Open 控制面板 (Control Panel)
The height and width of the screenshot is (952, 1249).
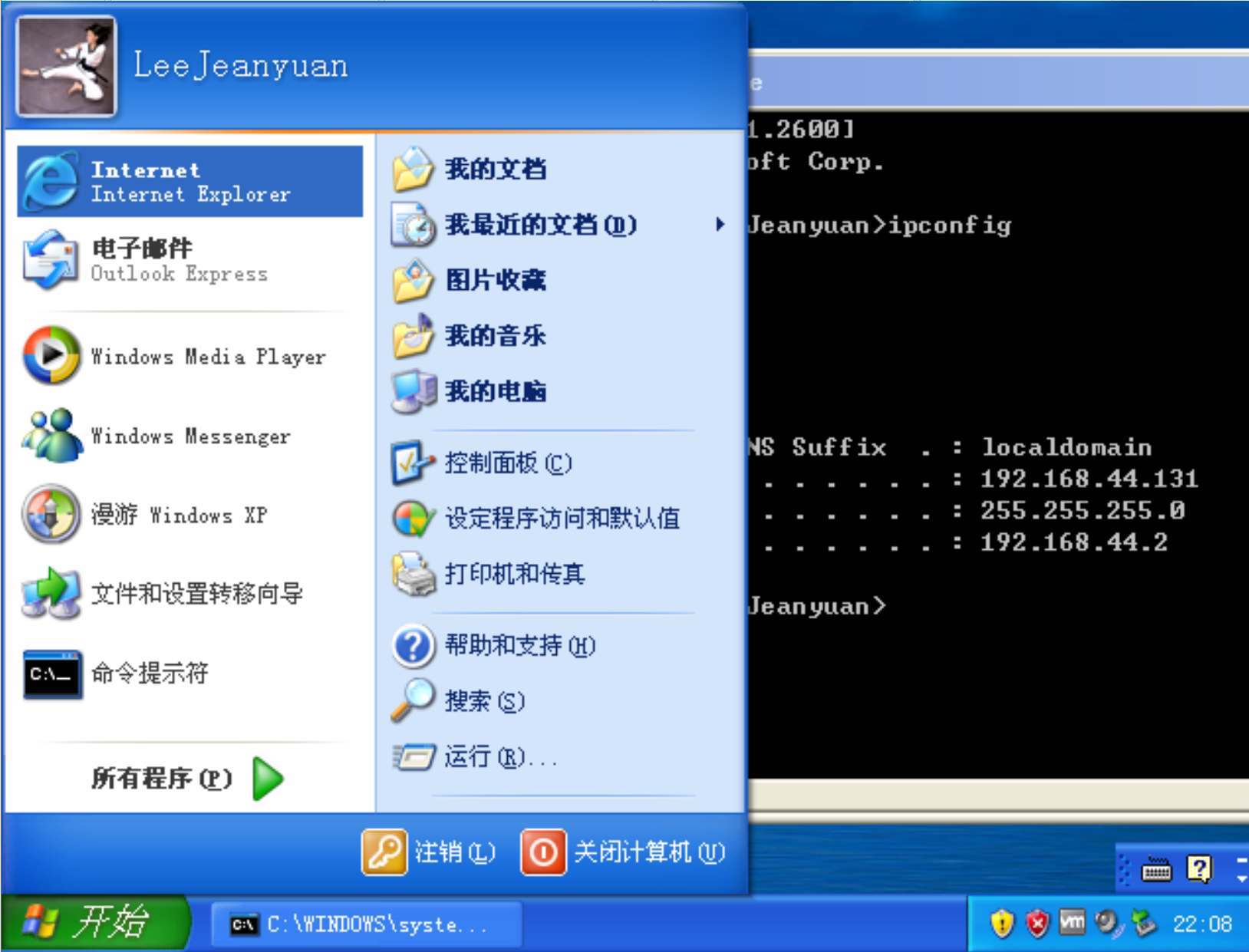click(508, 463)
